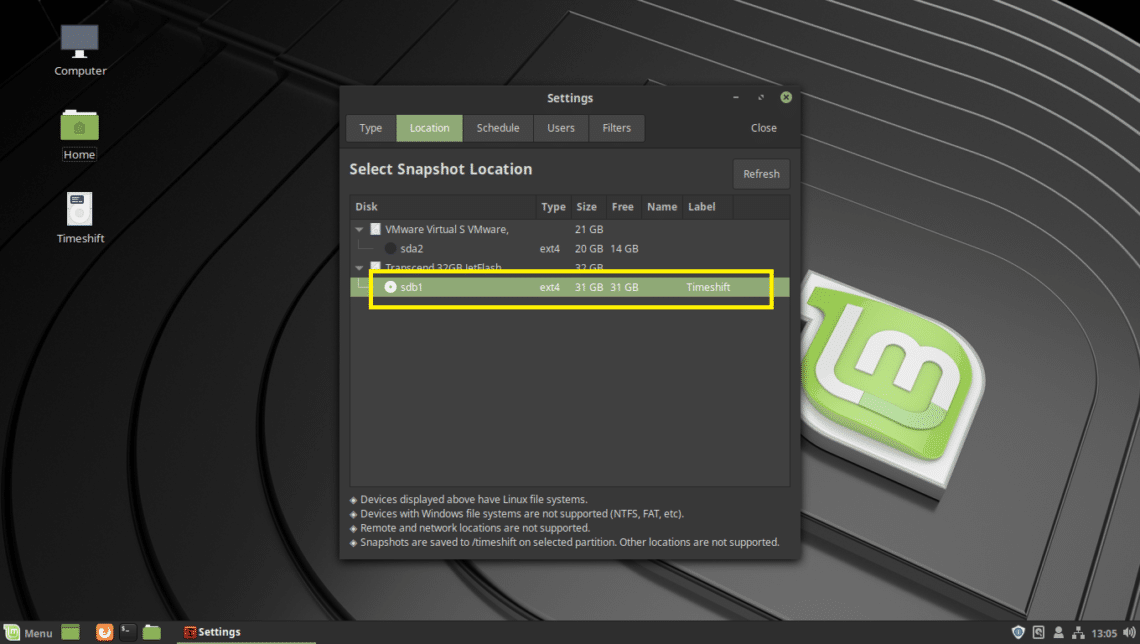Open the user account tray icon
This screenshot has height=644, width=1140.
pos(1059,632)
